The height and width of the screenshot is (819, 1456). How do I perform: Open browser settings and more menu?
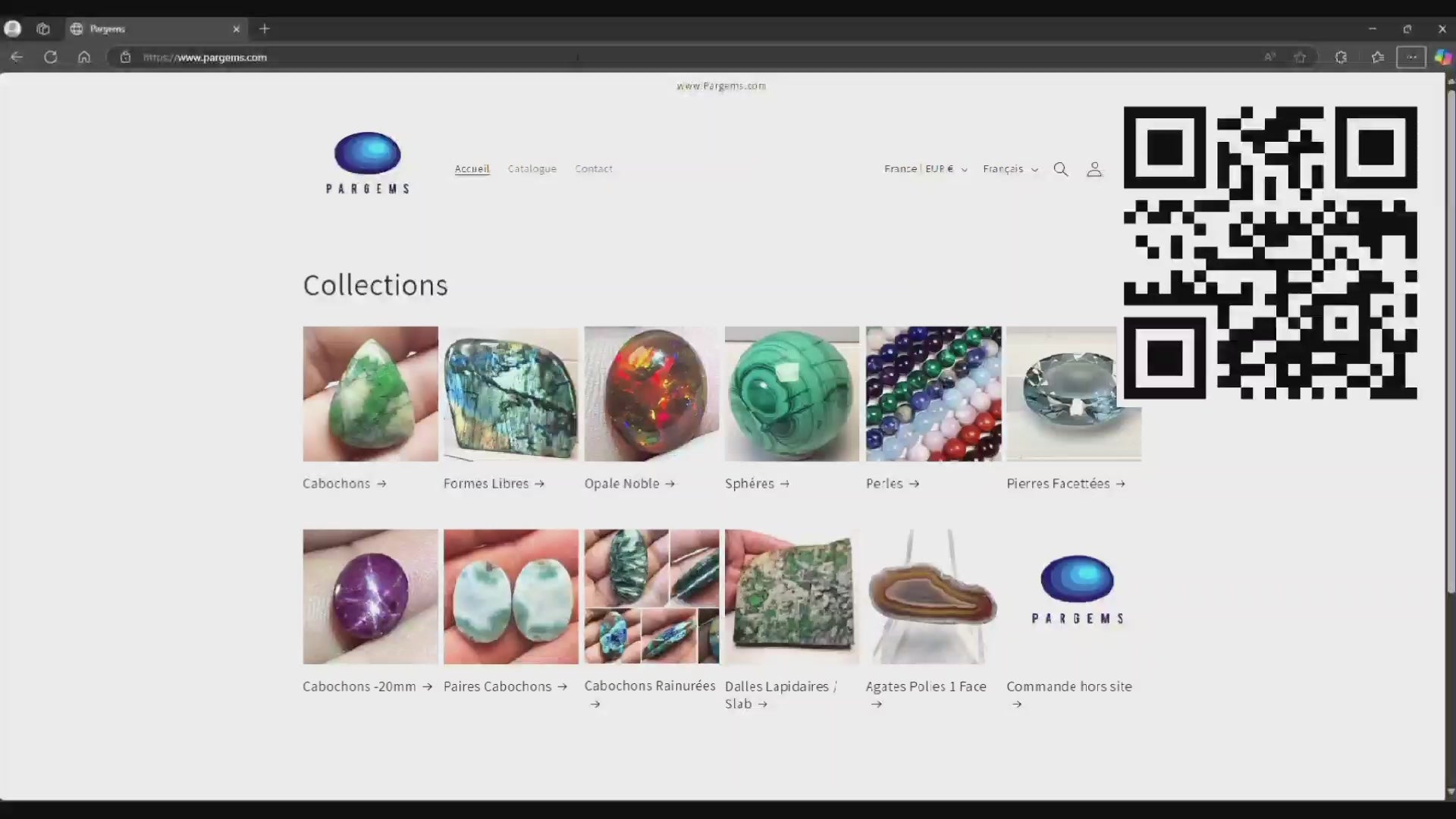[x=1411, y=57]
